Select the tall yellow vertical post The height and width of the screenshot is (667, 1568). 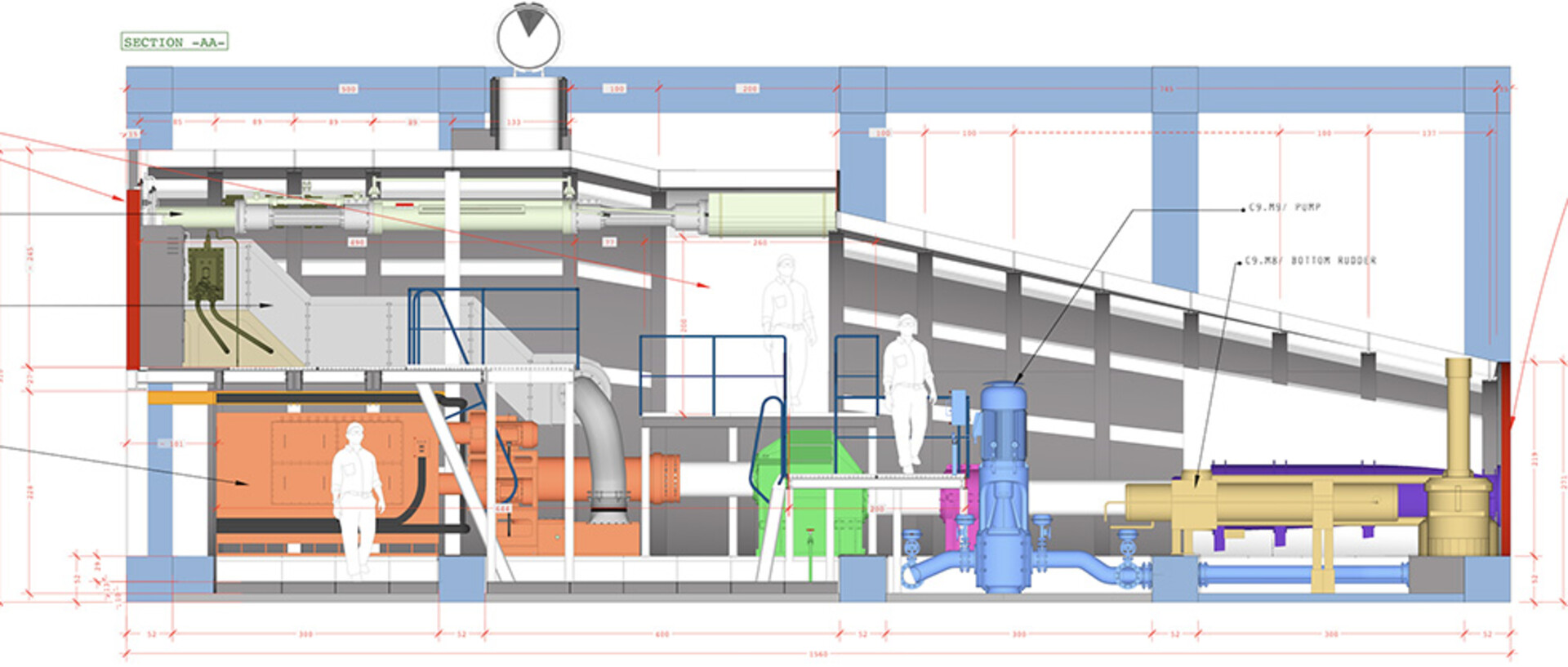[1459, 416]
